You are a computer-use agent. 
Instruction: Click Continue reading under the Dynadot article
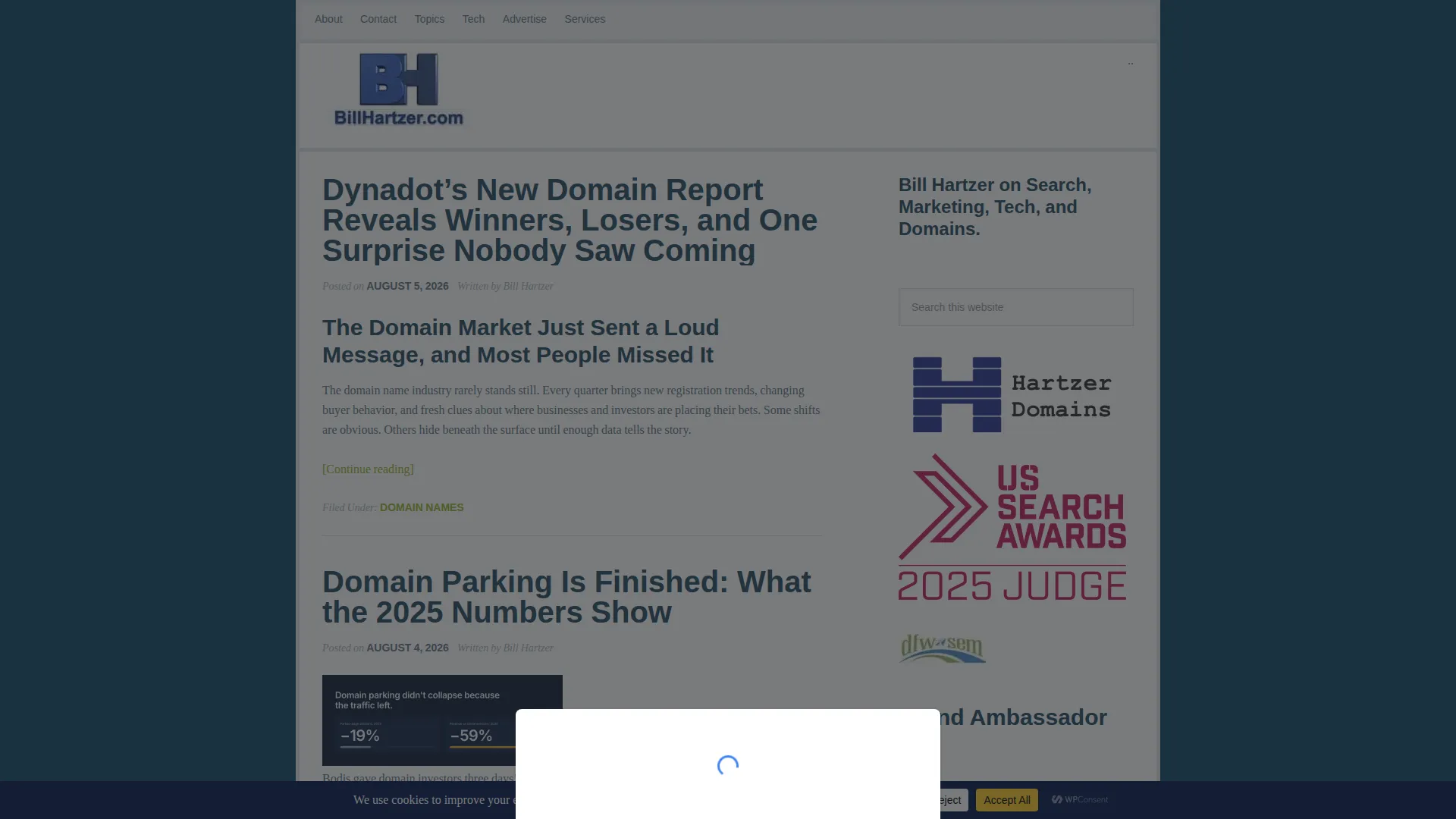coord(368,469)
